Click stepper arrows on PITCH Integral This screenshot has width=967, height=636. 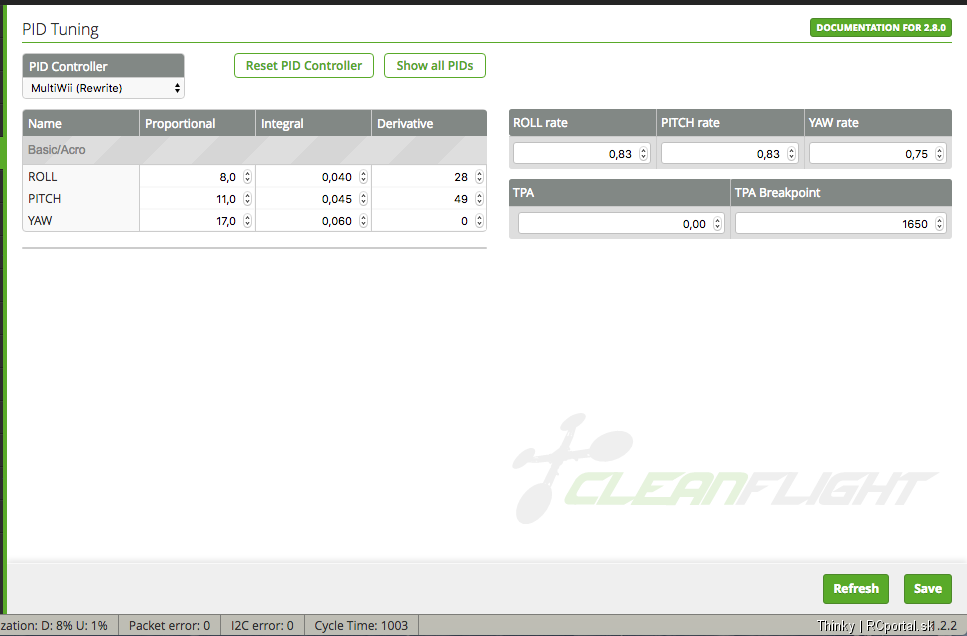363,199
